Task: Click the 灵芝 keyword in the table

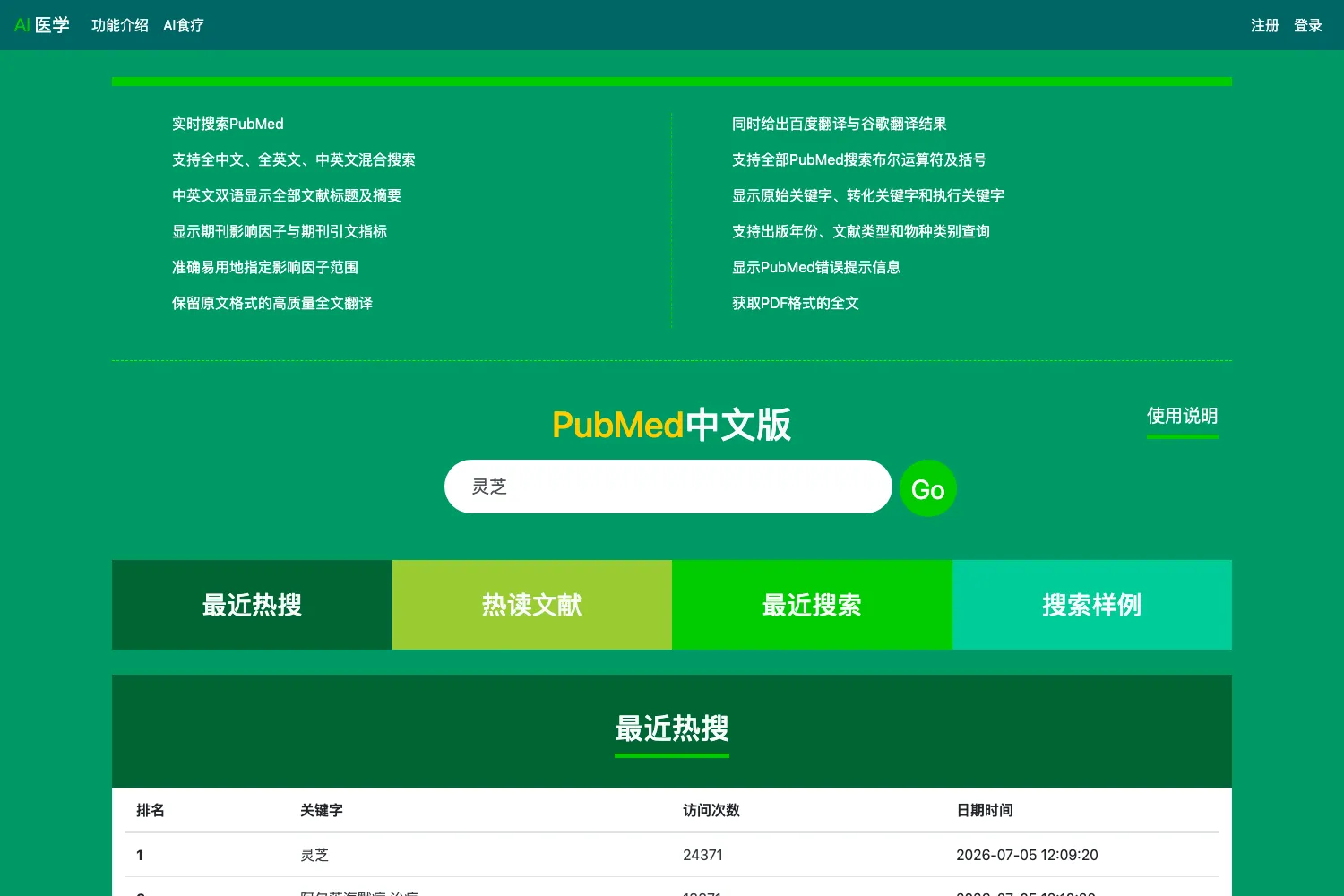Action: point(314,855)
